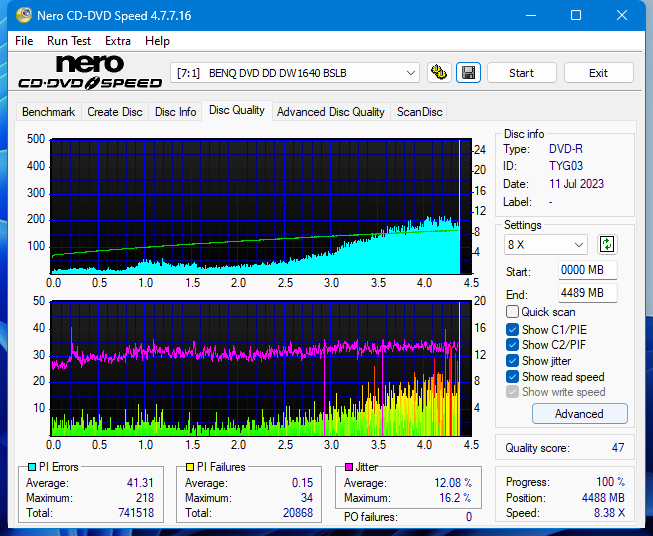Click the PI Errors average 41.31
Viewport: 653px width, 536px height.
[140, 483]
